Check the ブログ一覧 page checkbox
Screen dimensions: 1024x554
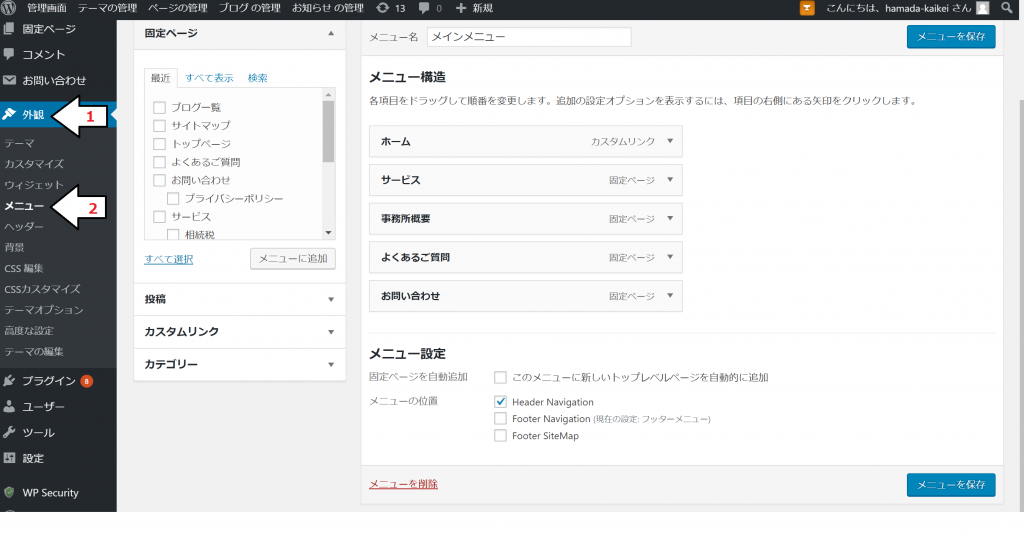pyautogui.click(x=159, y=107)
